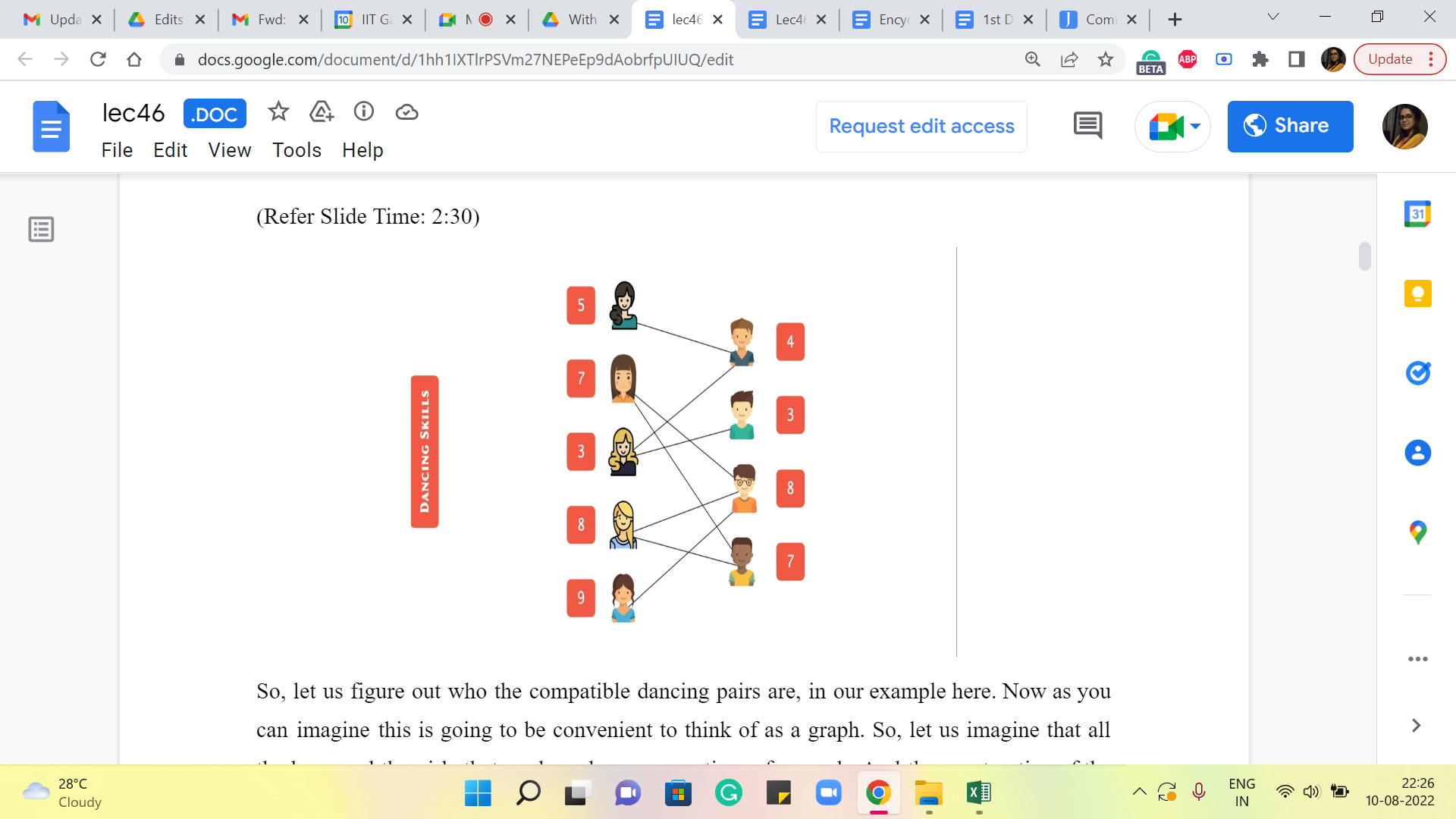1456x819 pixels.
Task: Open the View menu
Action: 229,150
